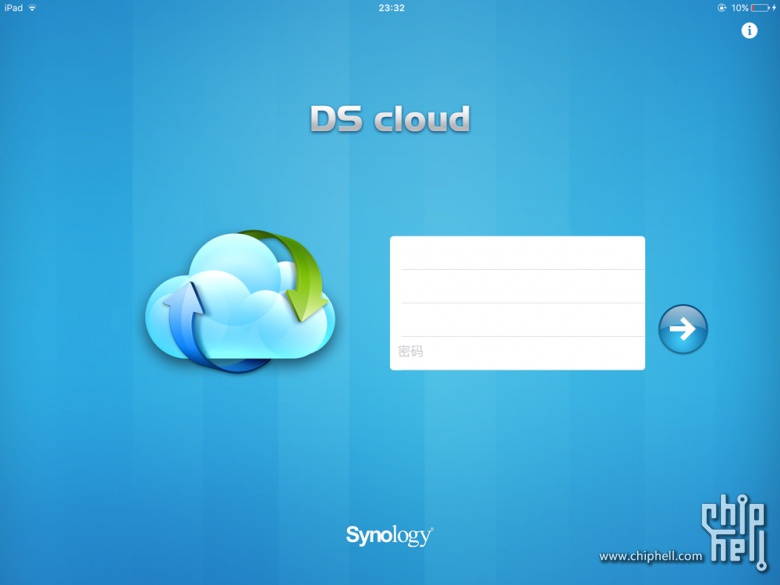Screen dimensions: 780x585
Task: Focus the 密码 password field
Action: pyautogui.click(x=517, y=353)
